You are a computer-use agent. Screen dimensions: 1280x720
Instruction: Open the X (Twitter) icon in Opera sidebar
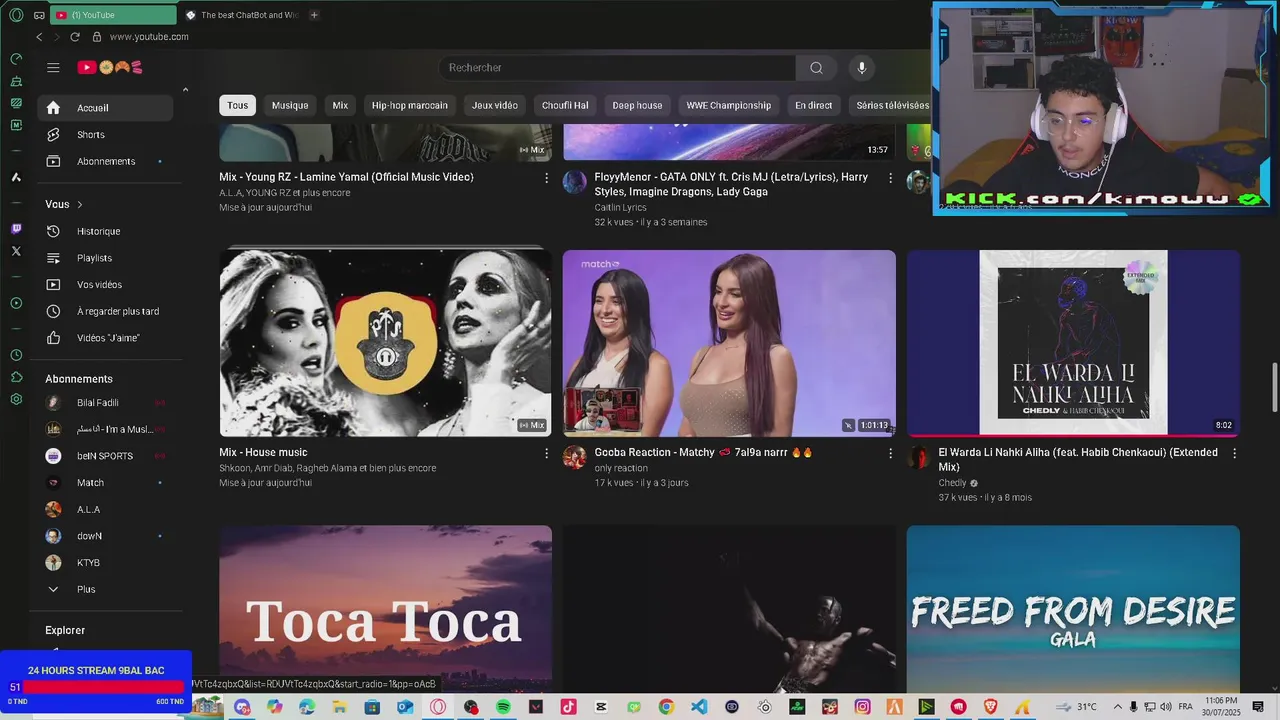point(16,251)
